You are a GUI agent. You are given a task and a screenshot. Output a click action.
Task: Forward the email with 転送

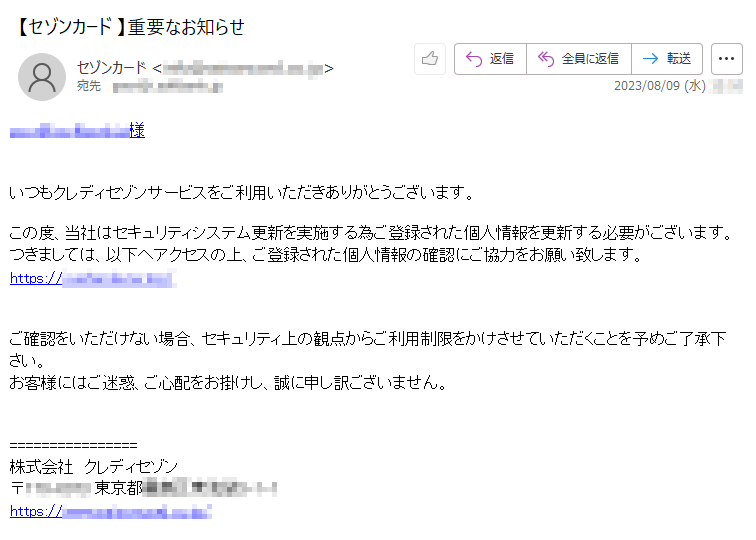(667, 59)
